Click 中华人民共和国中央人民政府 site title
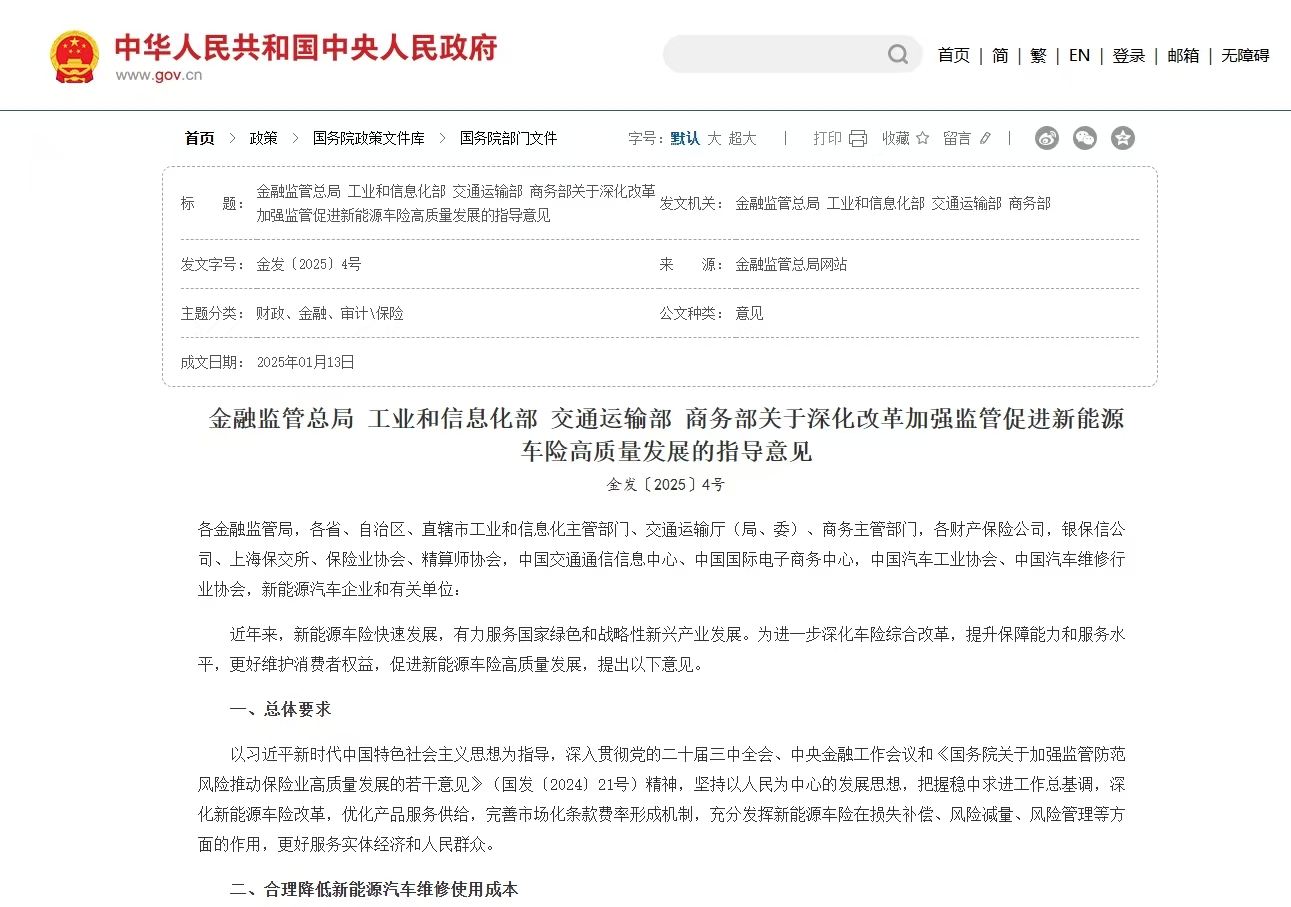The height and width of the screenshot is (907, 1291). 306,47
